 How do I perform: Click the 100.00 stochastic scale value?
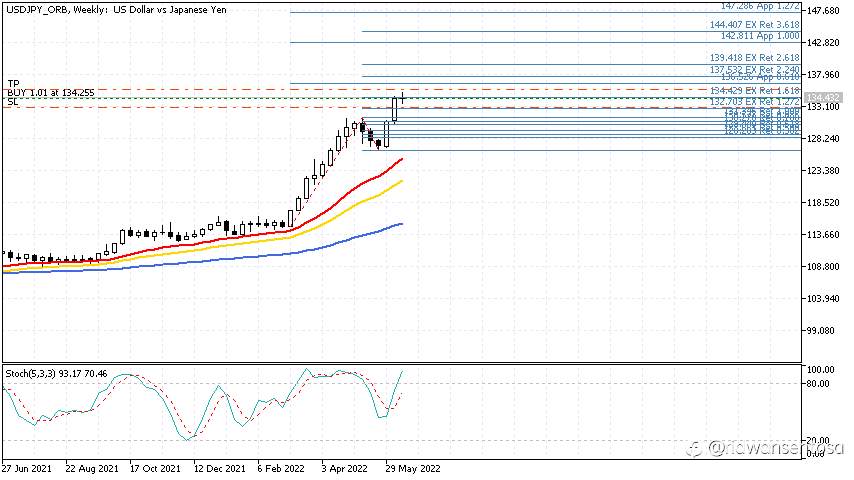821,369
